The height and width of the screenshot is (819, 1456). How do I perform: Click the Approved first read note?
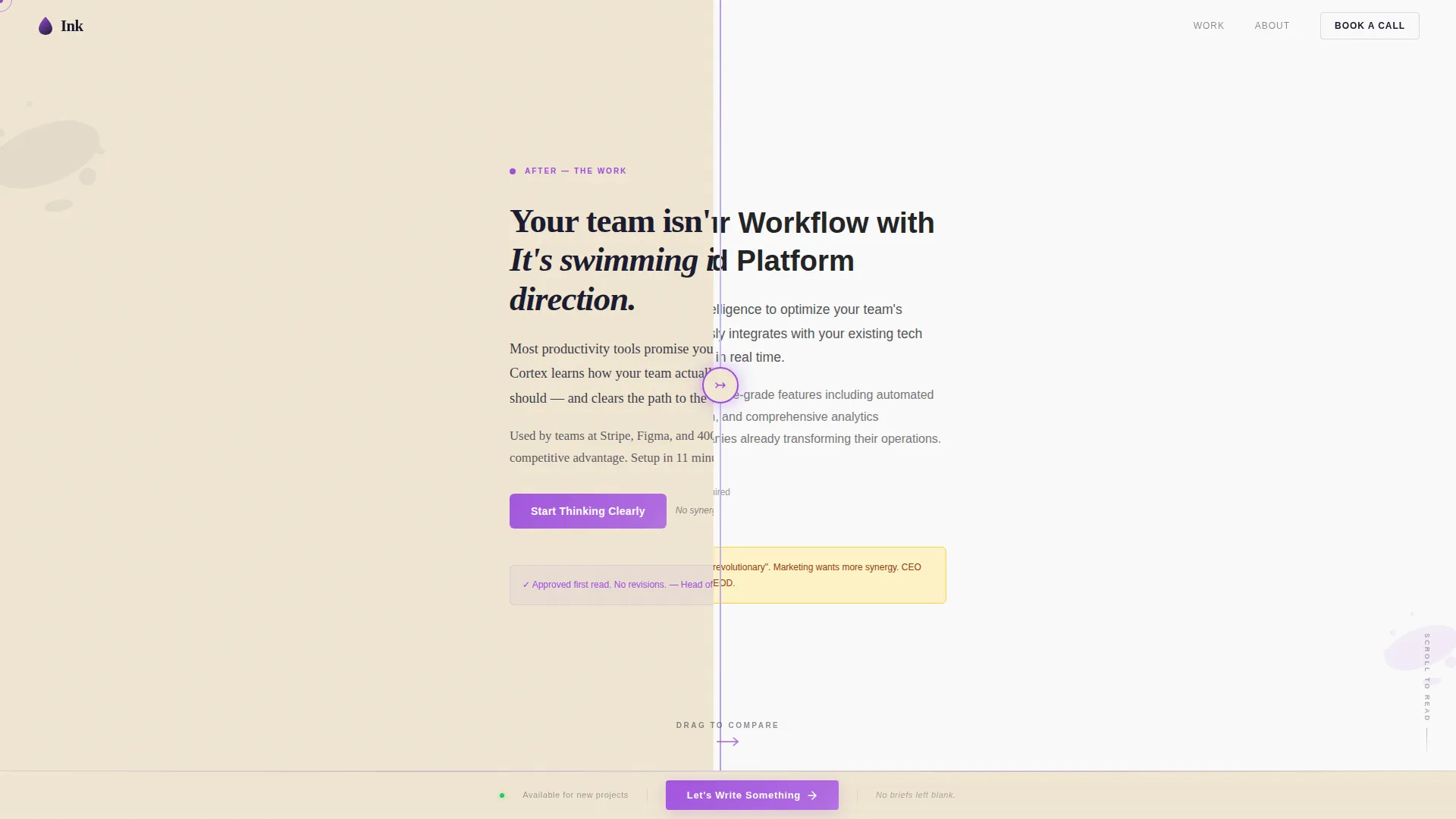pyautogui.click(x=611, y=585)
